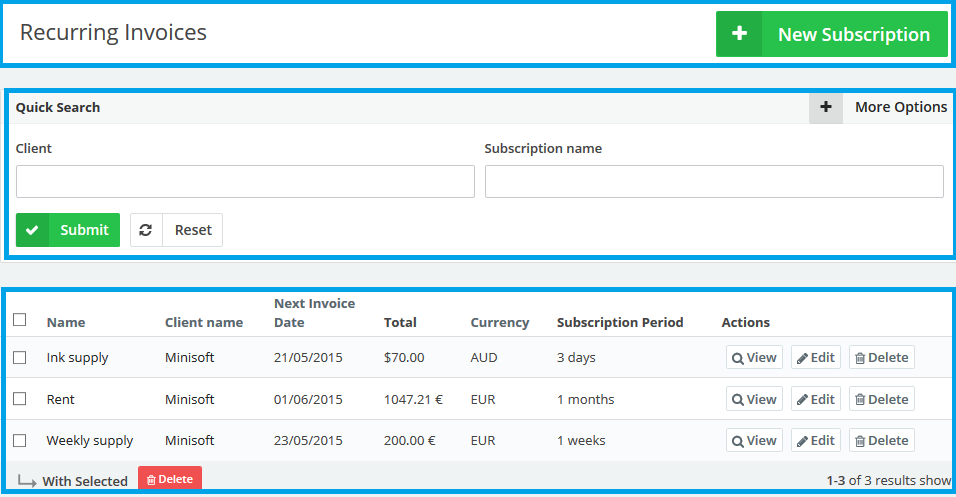
Task: Edit the Rent subscription
Action: click(x=815, y=400)
